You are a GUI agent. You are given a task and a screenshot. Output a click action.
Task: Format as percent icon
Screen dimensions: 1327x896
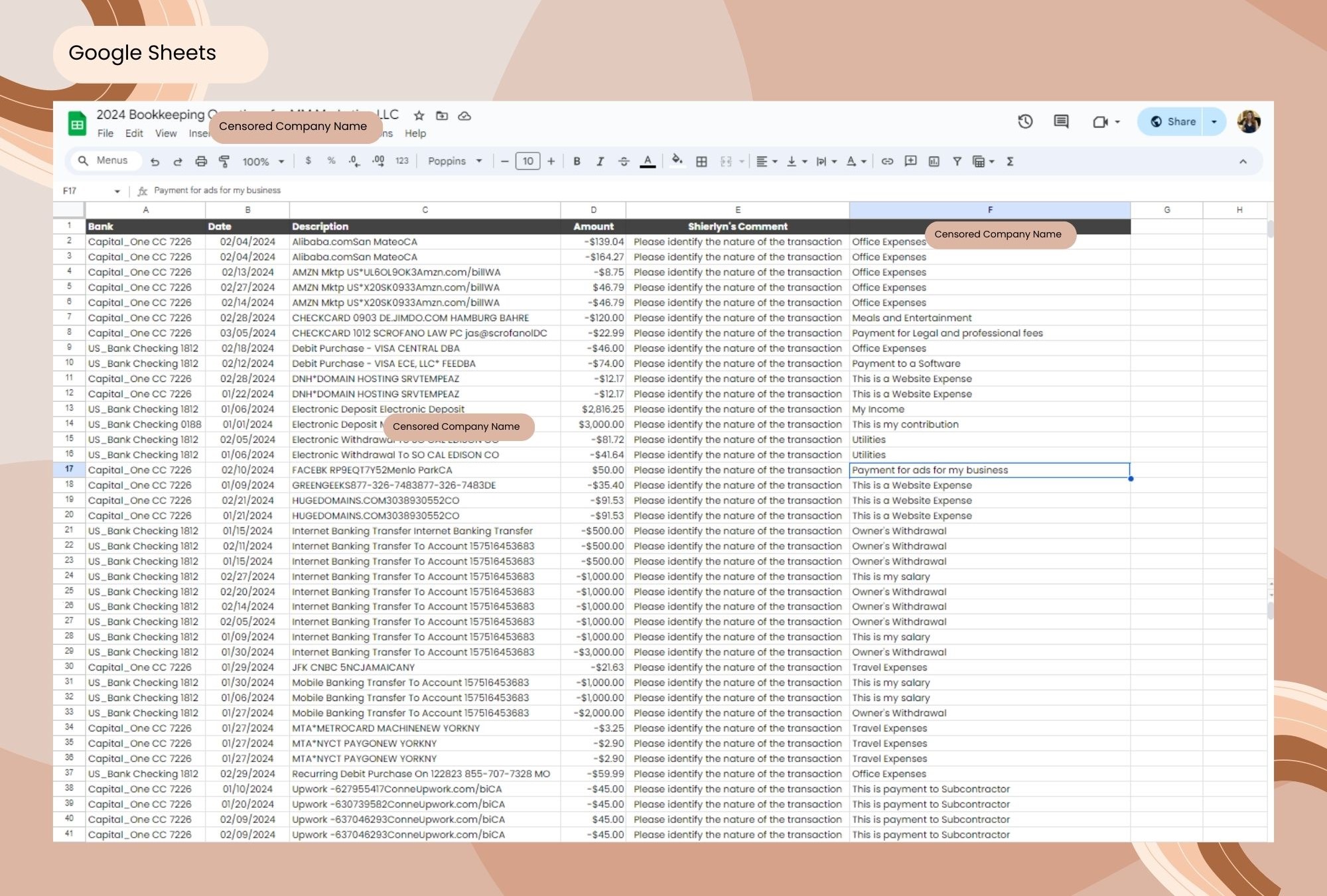(331, 160)
